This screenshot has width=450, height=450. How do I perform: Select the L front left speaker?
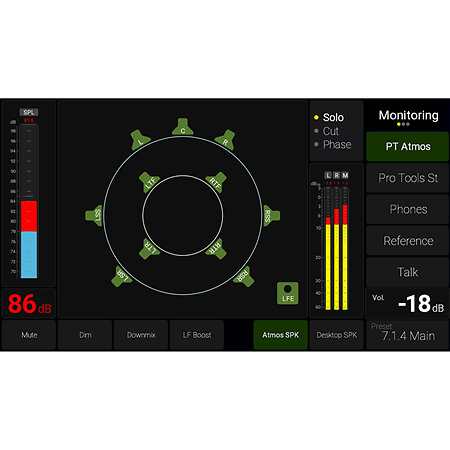tap(140, 140)
